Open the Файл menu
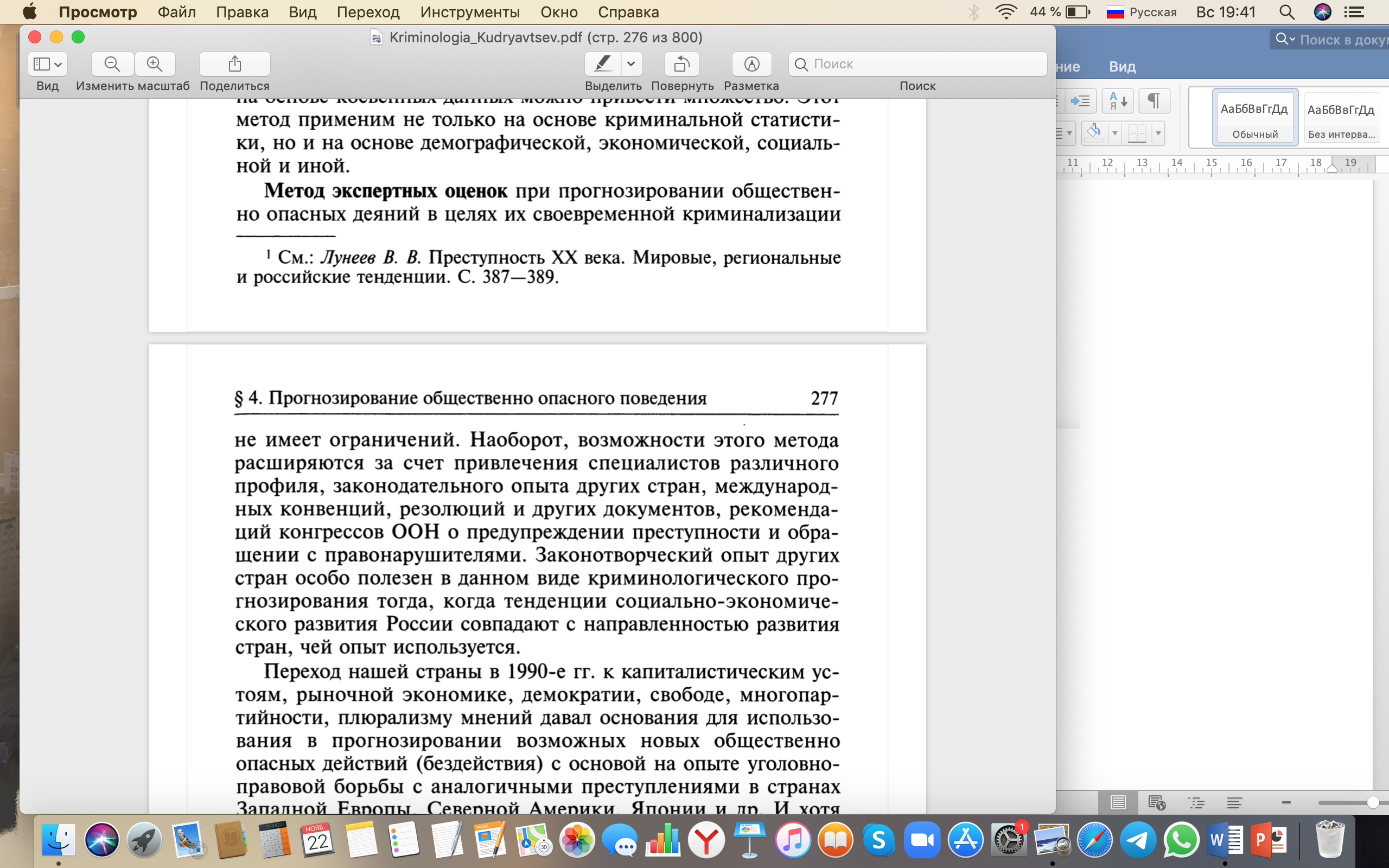This screenshot has height=868, width=1389. [x=177, y=12]
